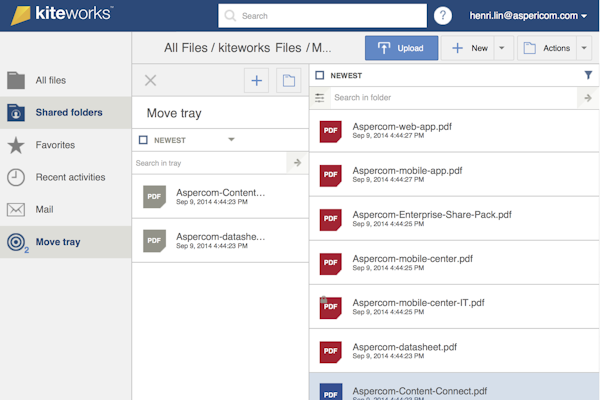
Task: Select Move tray in sidebar
Action: (66, 242)
